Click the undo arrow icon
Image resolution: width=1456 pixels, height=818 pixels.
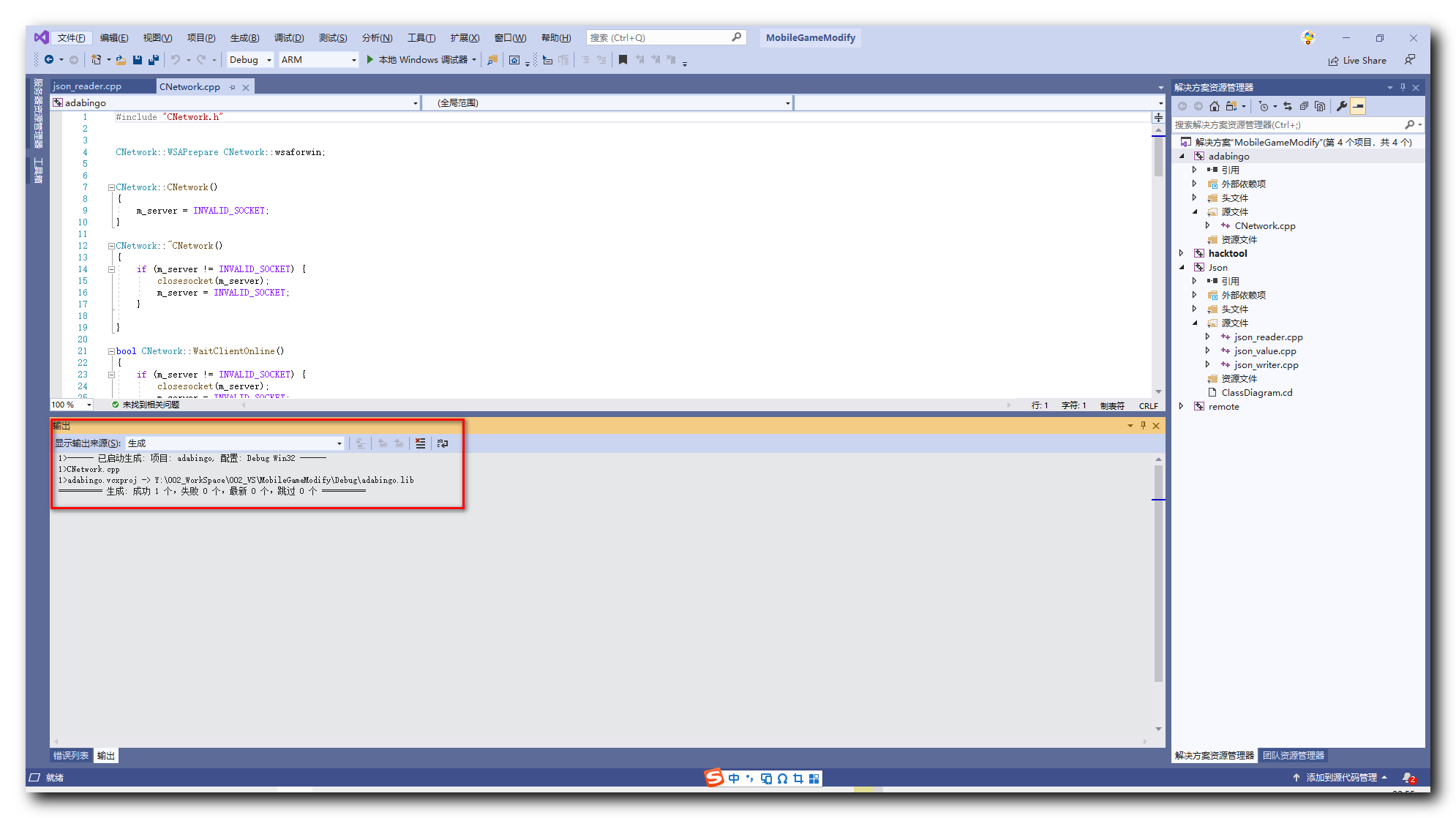pyautogui.click(x=176, y=60)
